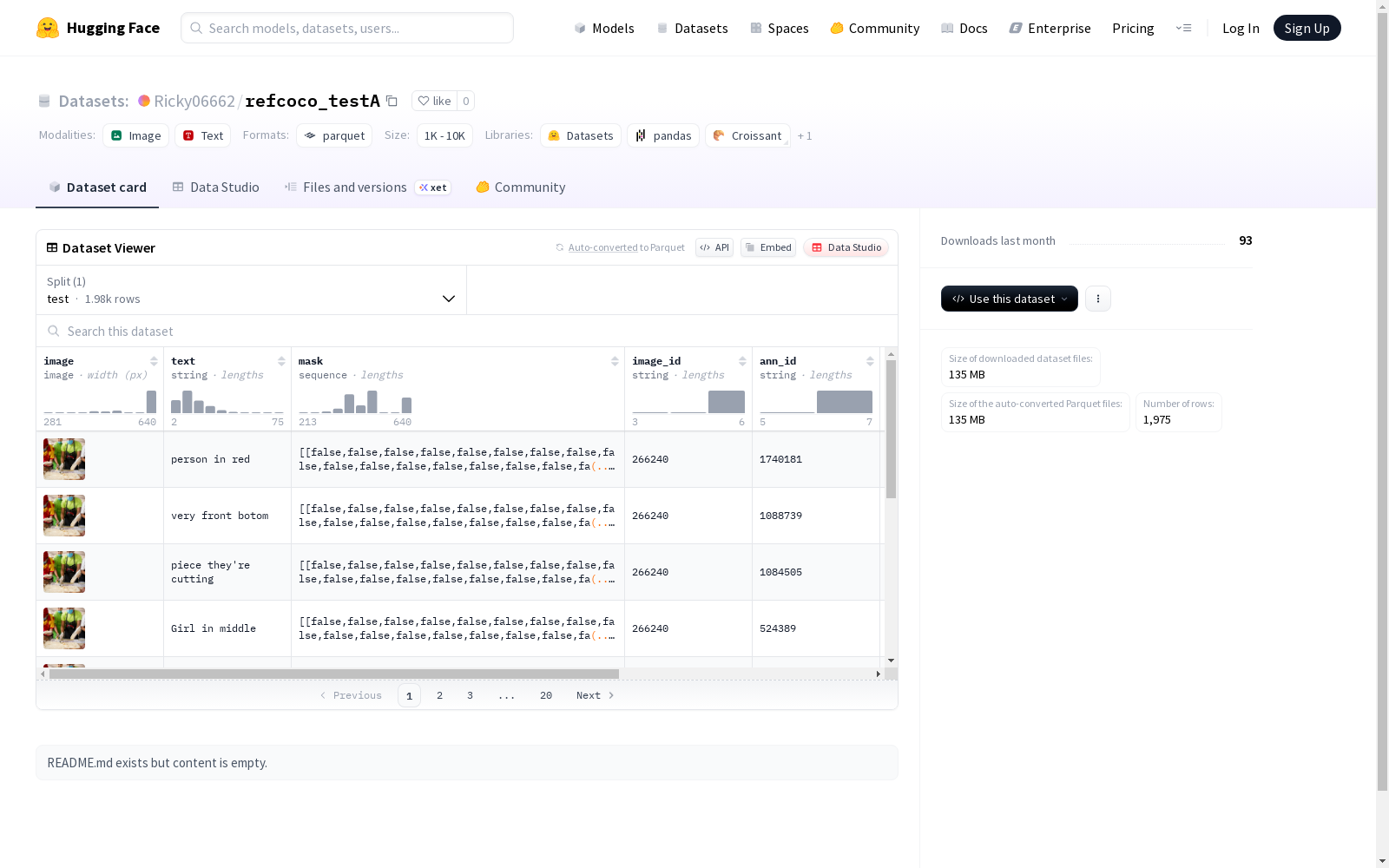Click the ann_id value 524389
The width and height of the screenshot is (1389, 868).
(x=778, y=628)
